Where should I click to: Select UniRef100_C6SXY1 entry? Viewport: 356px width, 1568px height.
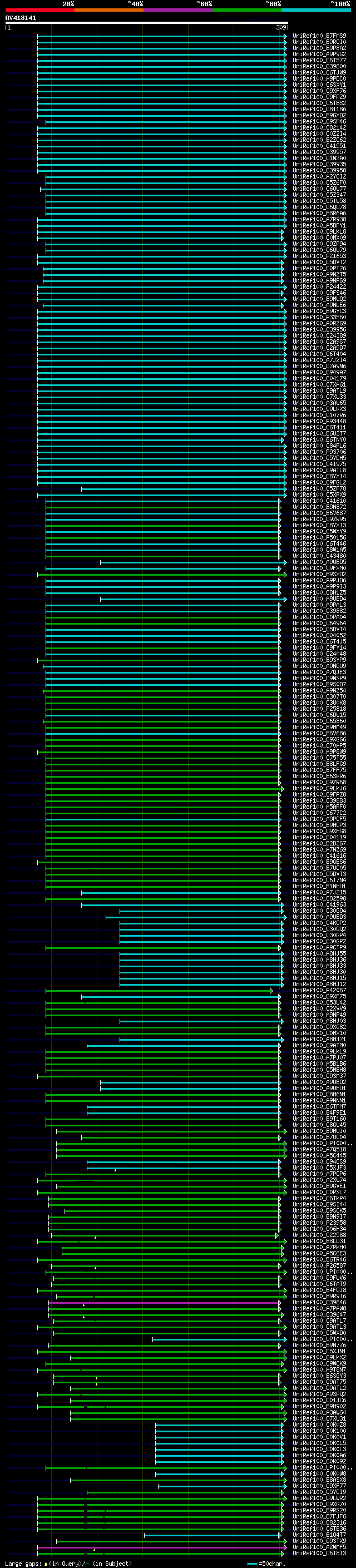[319, 85]
